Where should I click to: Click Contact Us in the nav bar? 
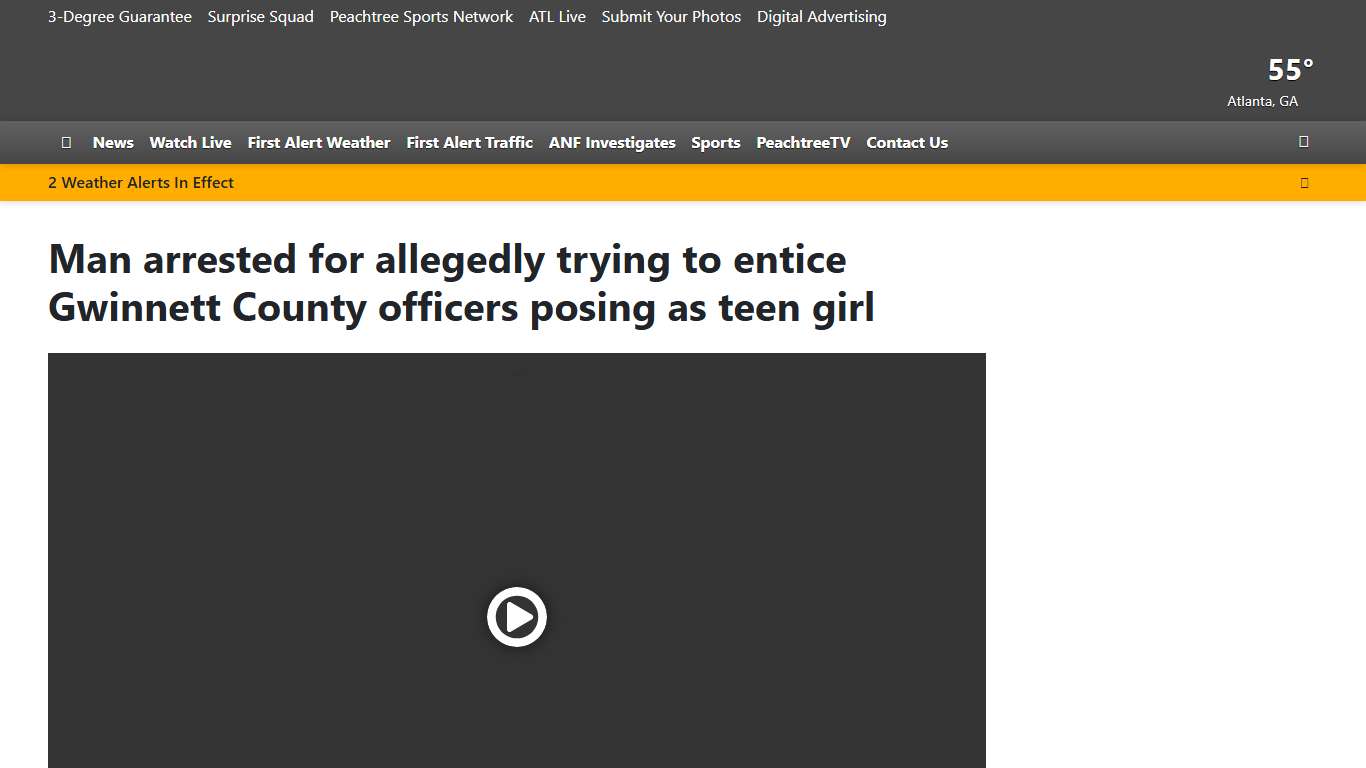907,143
